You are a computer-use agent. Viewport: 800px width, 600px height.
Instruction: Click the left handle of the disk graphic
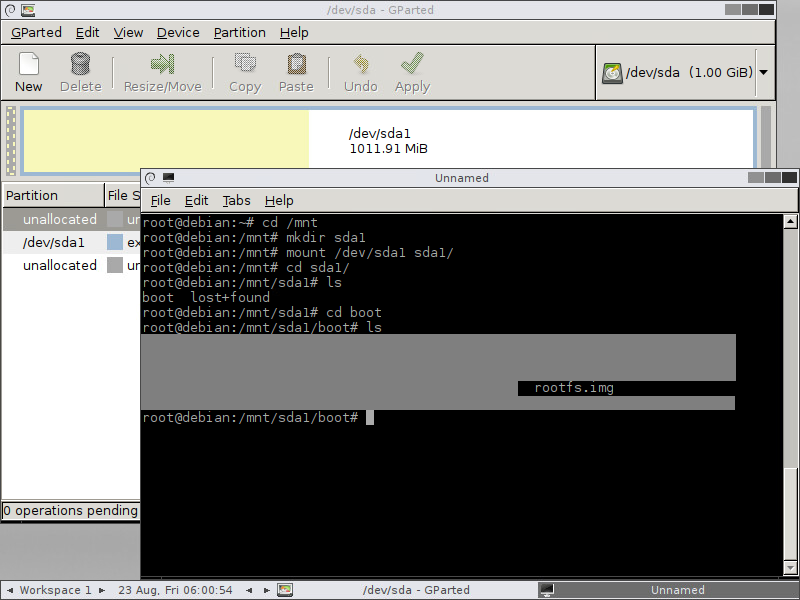pos(11,141)
